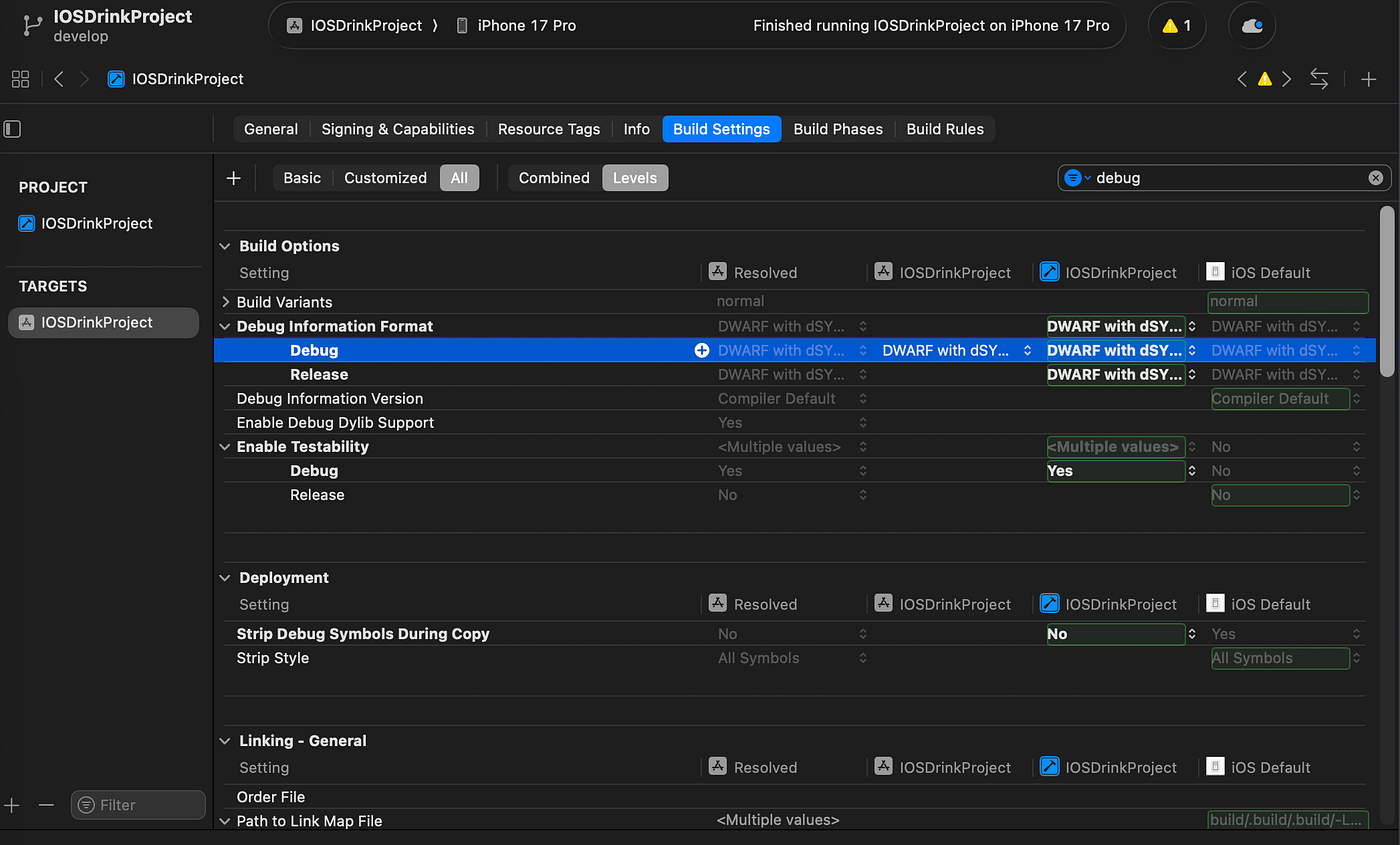The width and height of the screenshot is (1400, 845).
Task: Add a new target with the bottom plus
Action: pyautogui.click(x=12, y=805)
